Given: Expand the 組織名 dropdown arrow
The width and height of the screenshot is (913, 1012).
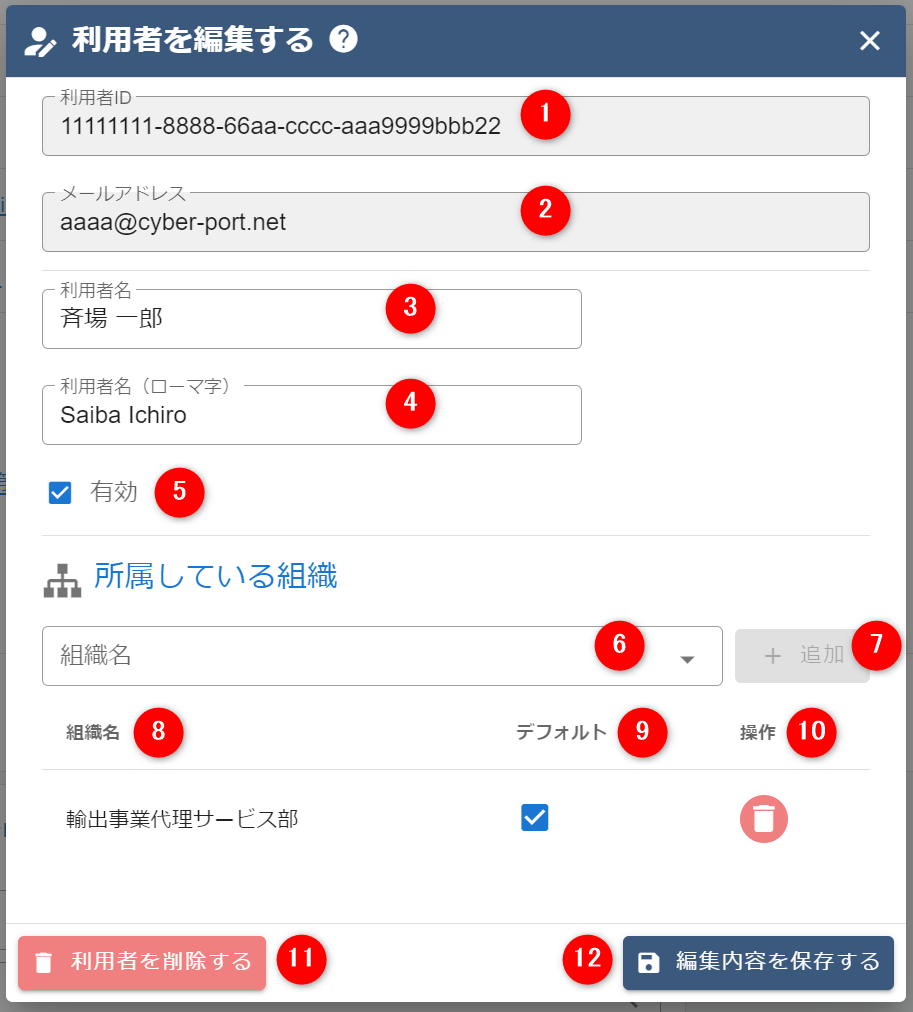Looking at the screenshot, I should (687, 658).
